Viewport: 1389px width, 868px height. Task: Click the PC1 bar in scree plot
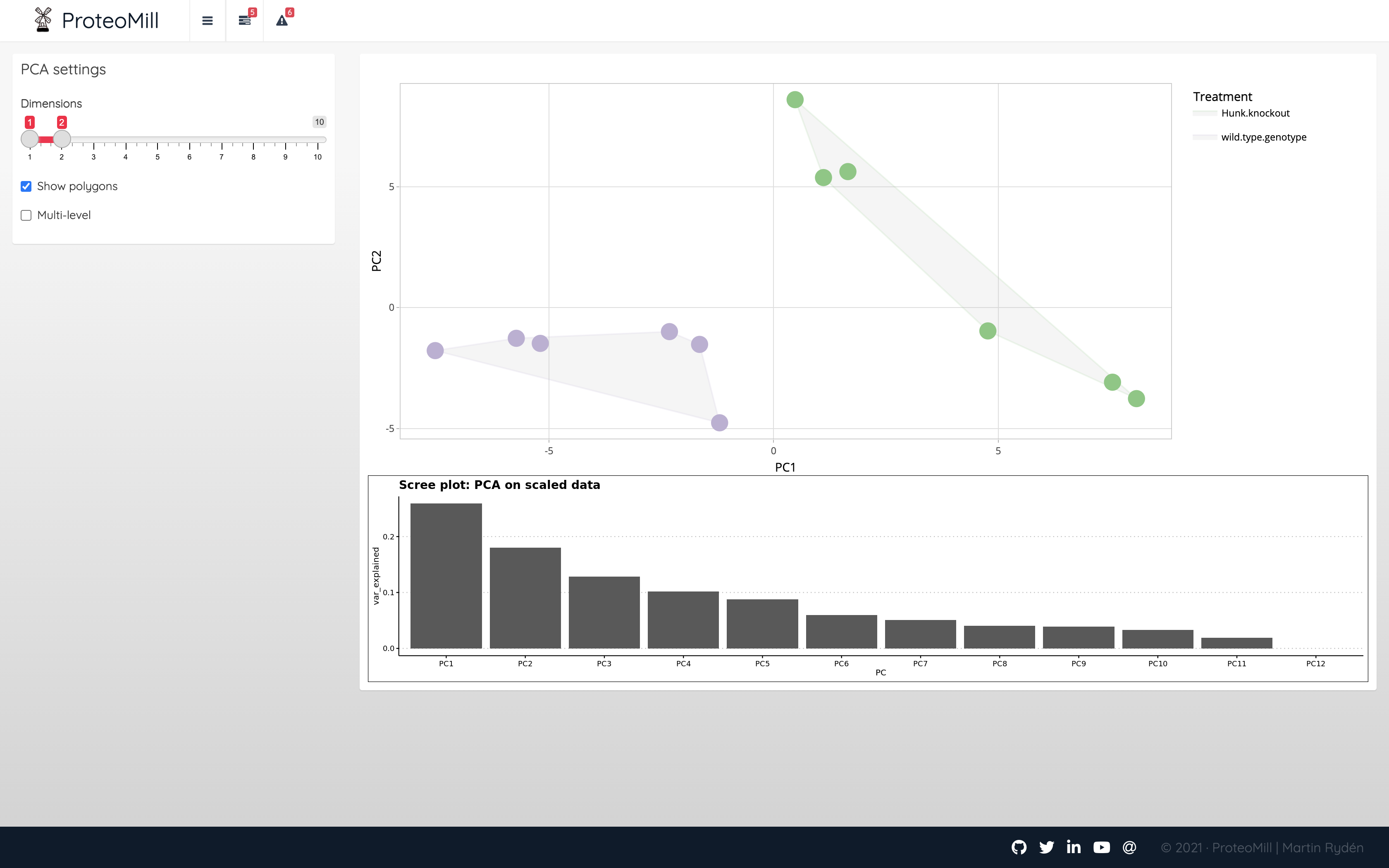pyautogui.click(x=446, y=576)
